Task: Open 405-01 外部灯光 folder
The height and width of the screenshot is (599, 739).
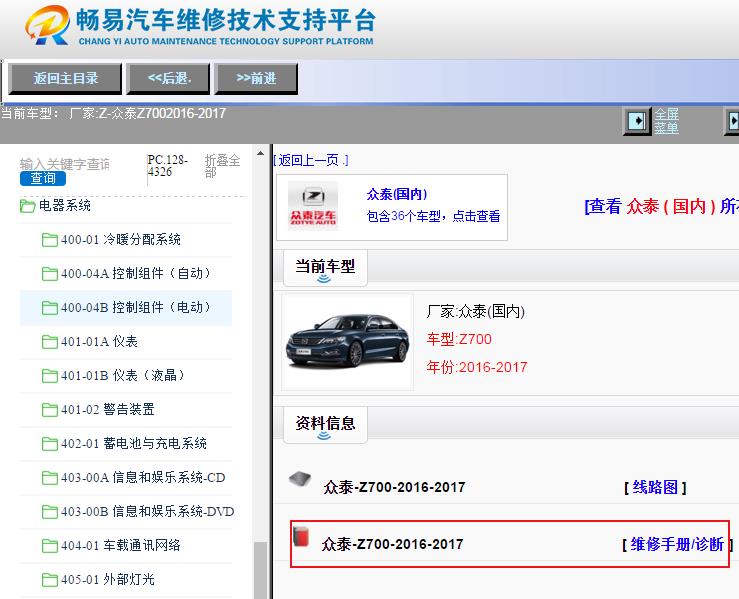Action: 107,579
